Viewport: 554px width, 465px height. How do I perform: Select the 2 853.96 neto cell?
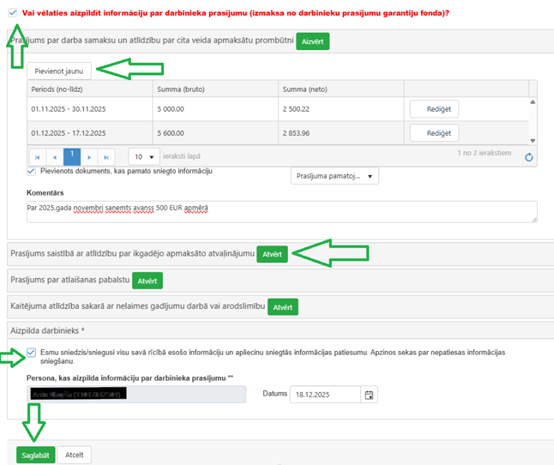pyautogui.click(x=341, y=133)
